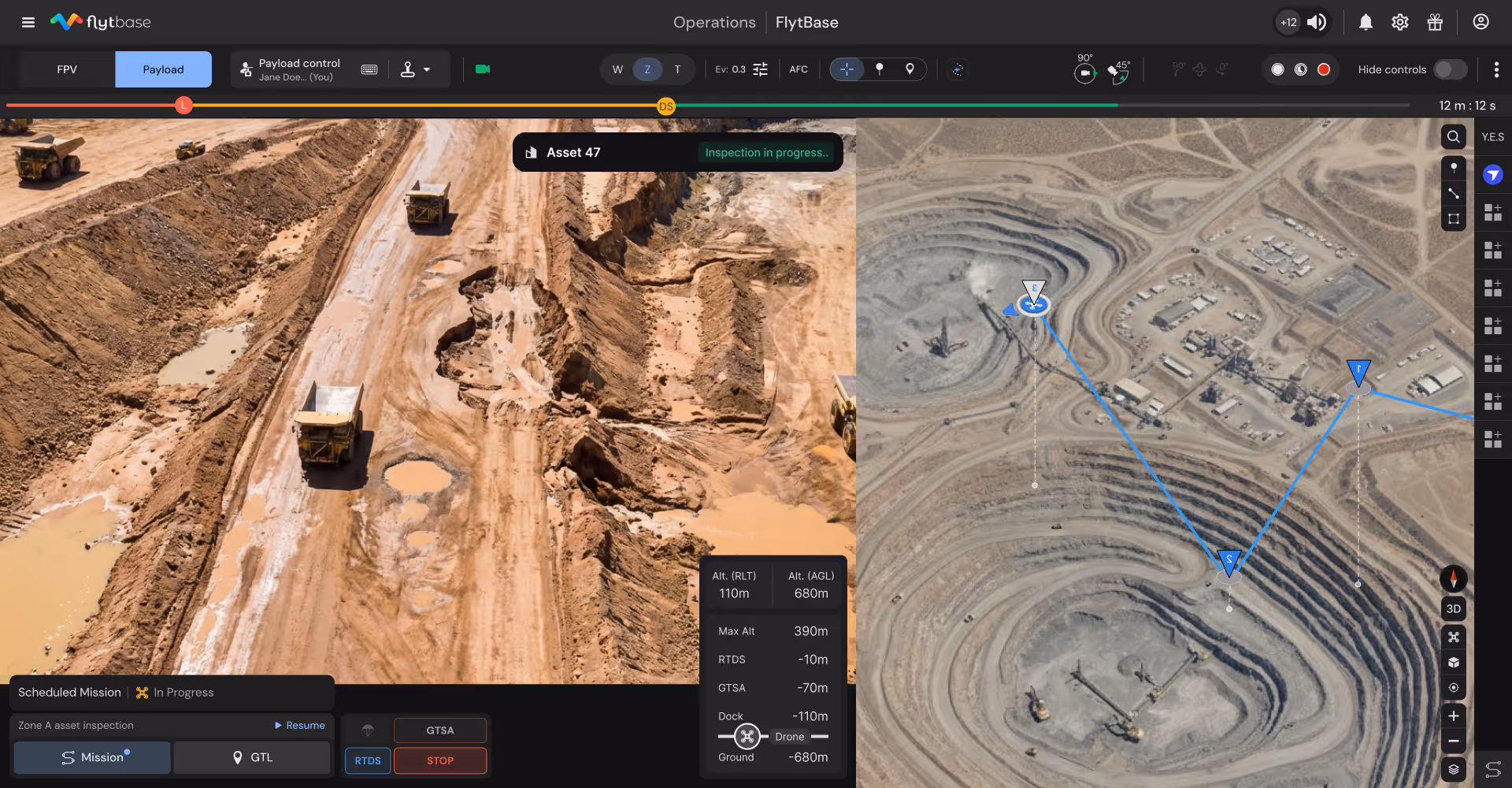Click the blue navigation arrow sidebar icon
The width and height of the screenshot is (1512, 788).
[x=1493, y=175]
